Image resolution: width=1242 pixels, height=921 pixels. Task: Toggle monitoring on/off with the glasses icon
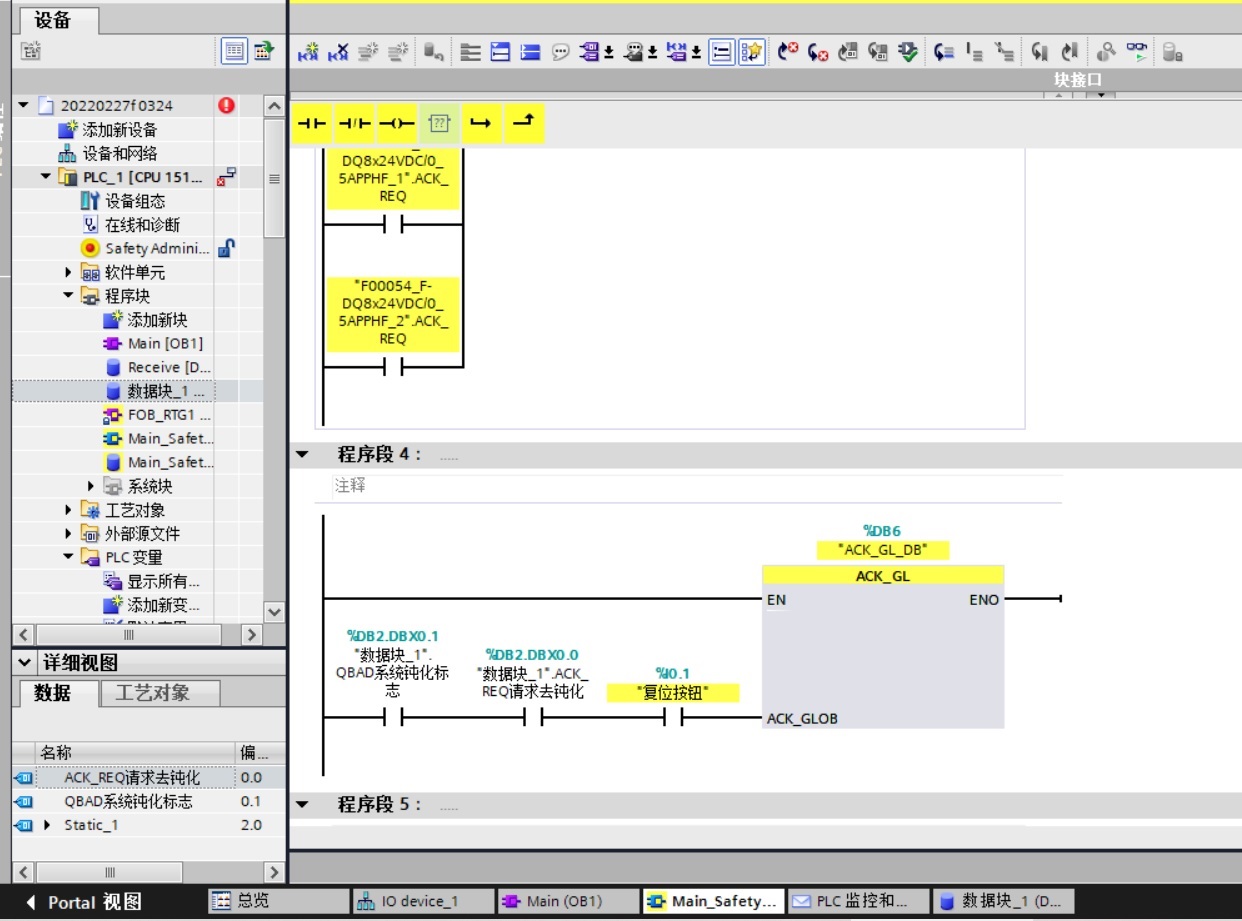[1137, 52]
